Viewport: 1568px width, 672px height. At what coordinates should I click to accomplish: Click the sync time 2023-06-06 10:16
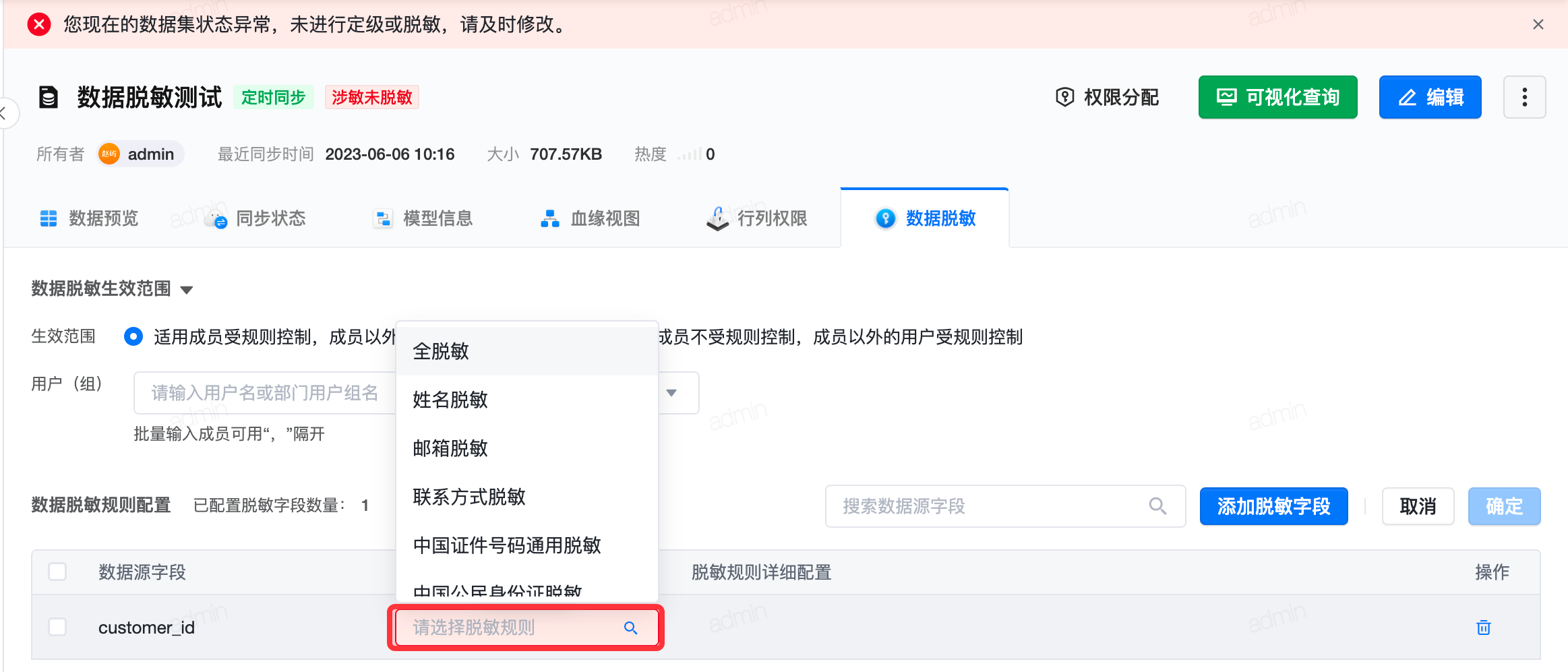pos(390,154)
